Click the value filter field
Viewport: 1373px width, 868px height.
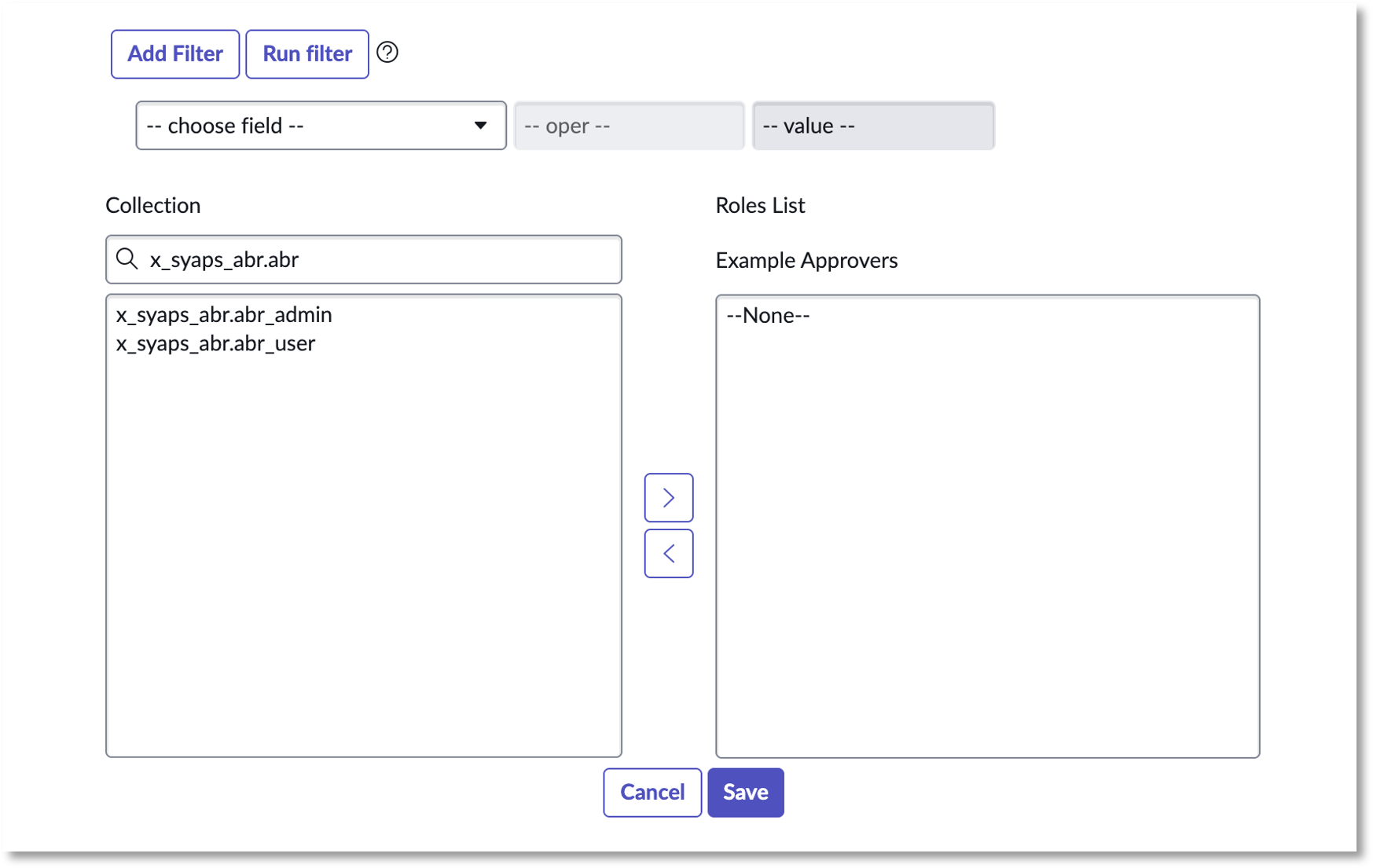click(873, 126)
